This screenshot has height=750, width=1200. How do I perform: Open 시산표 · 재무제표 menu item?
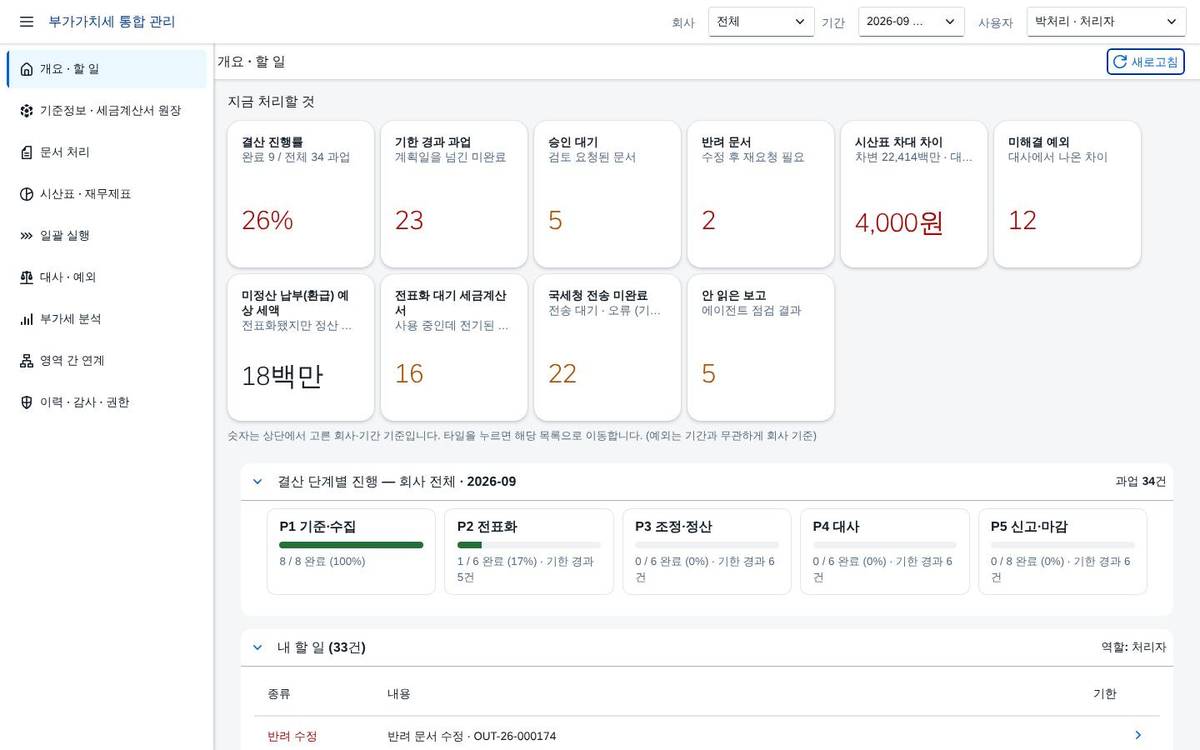point(107,194)
